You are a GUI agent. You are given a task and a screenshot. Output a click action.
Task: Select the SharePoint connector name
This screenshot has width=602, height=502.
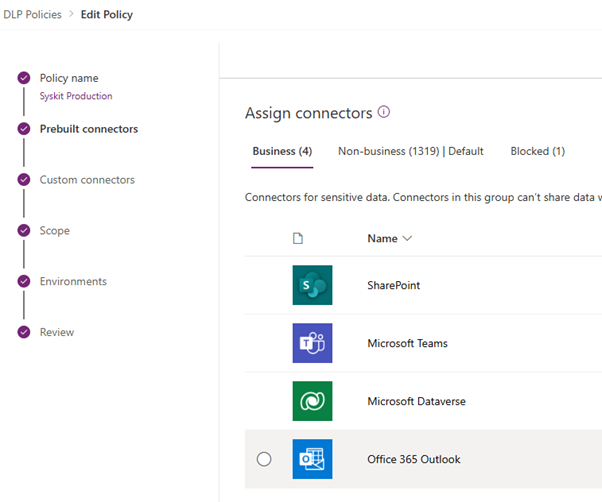(x=394, y=285)
